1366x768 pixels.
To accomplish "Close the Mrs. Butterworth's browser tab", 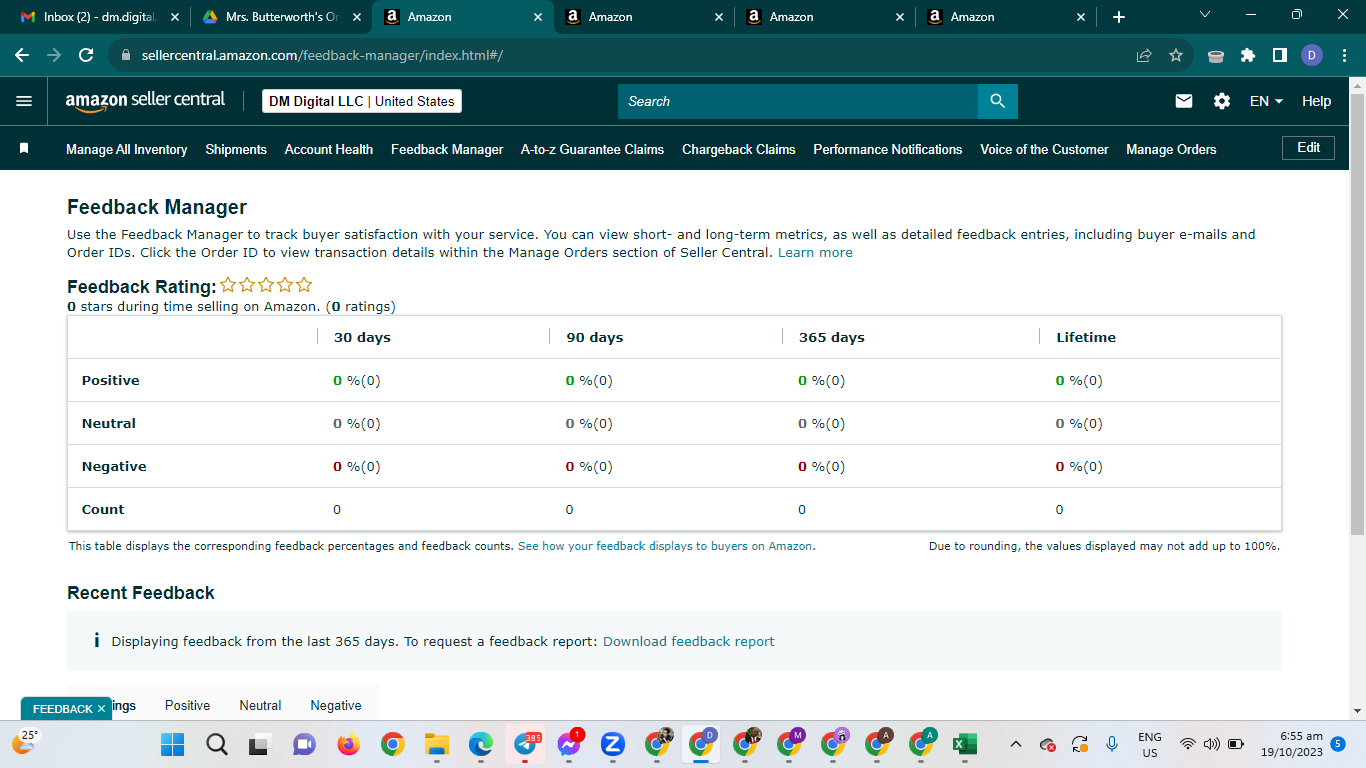I will tap(357, 17).
